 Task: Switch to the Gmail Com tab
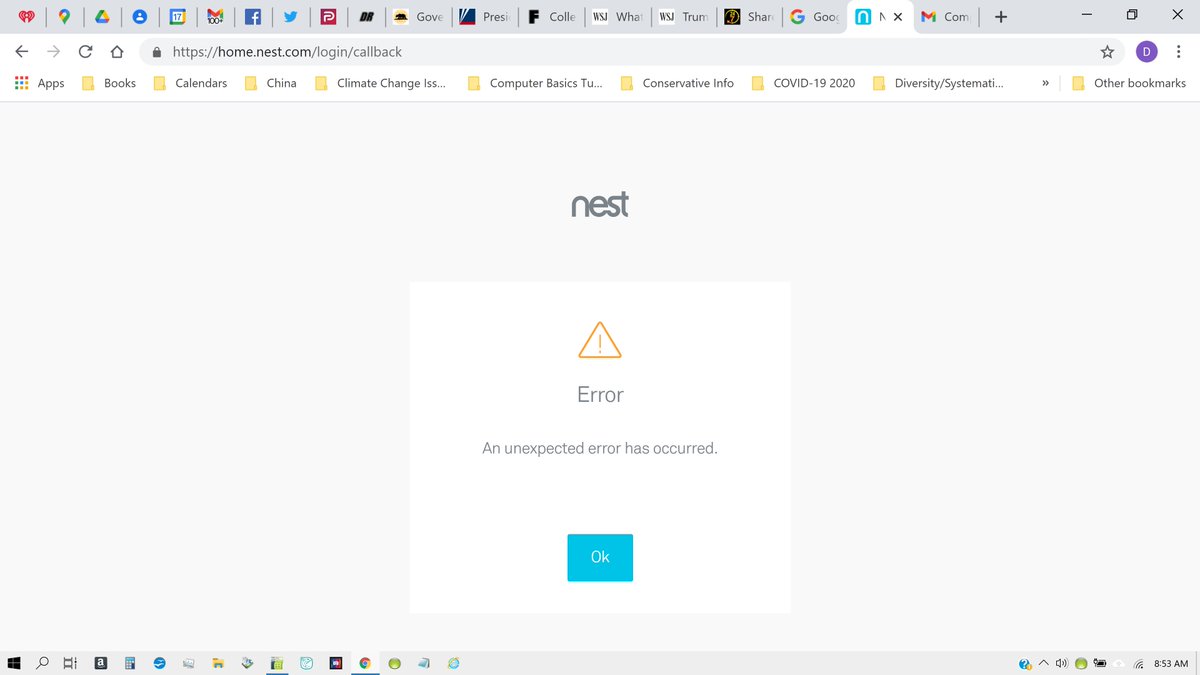coord(946,17)
